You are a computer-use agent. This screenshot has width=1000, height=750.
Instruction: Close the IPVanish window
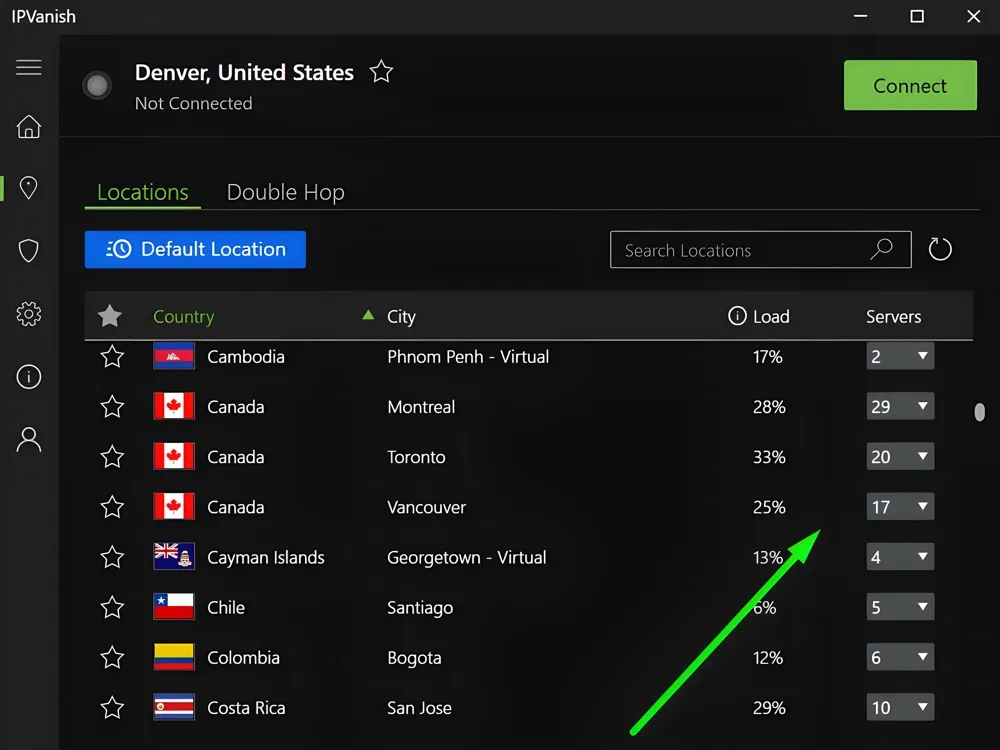tap(973, 16)
